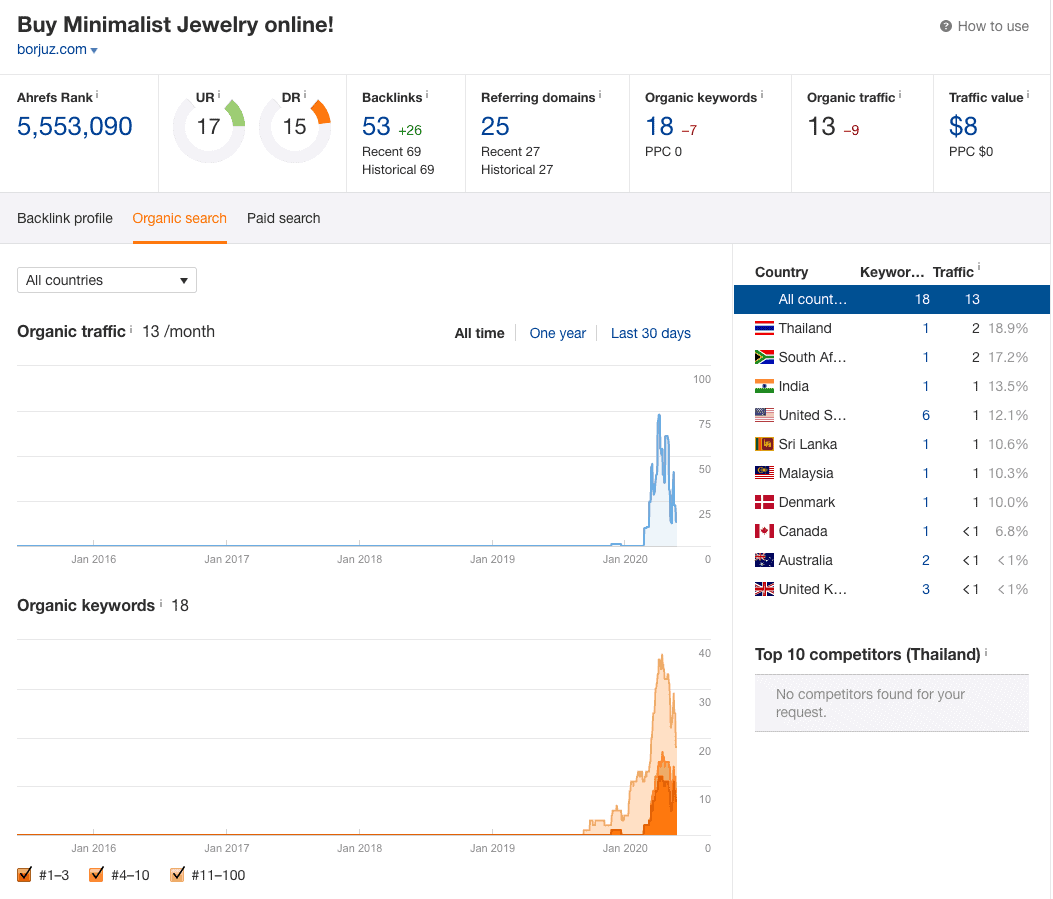Click the How to use help icon
Image resolution: width=1053 pixels, height=899 pixels.
946,26
